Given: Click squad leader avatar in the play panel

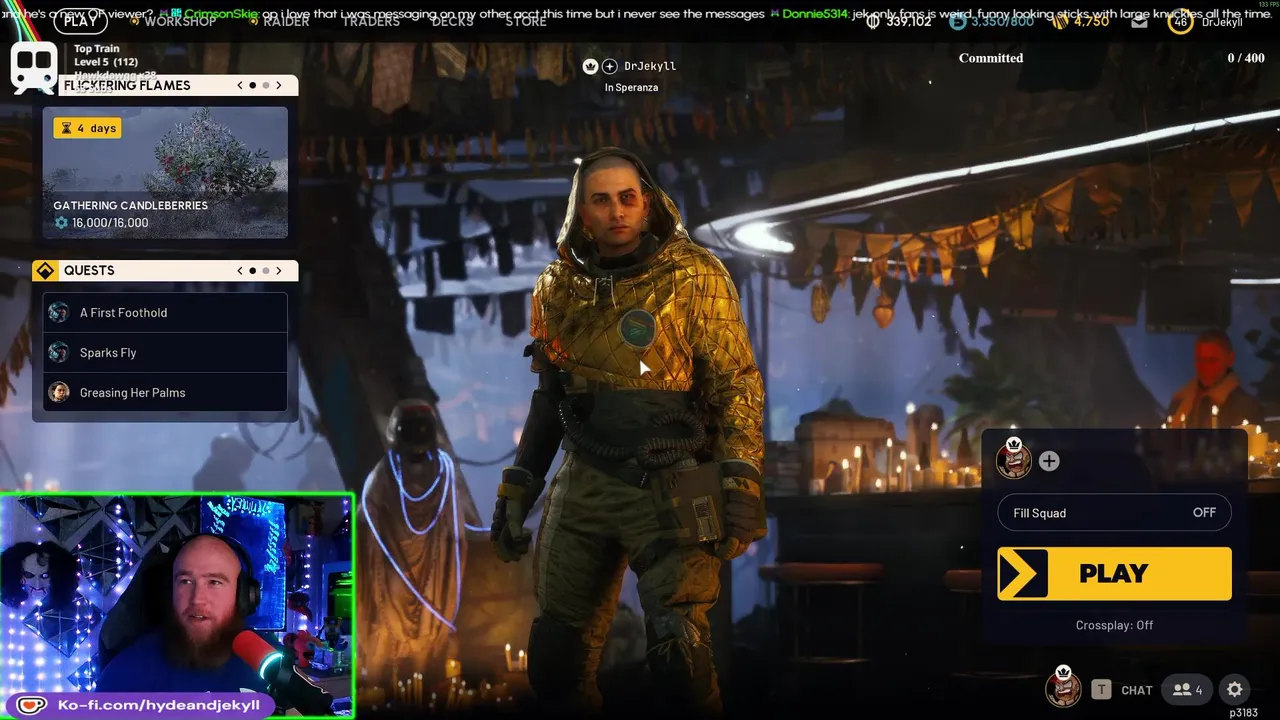Looking at the screenshot, I should pyautogui.click(x=1013, y=460).
